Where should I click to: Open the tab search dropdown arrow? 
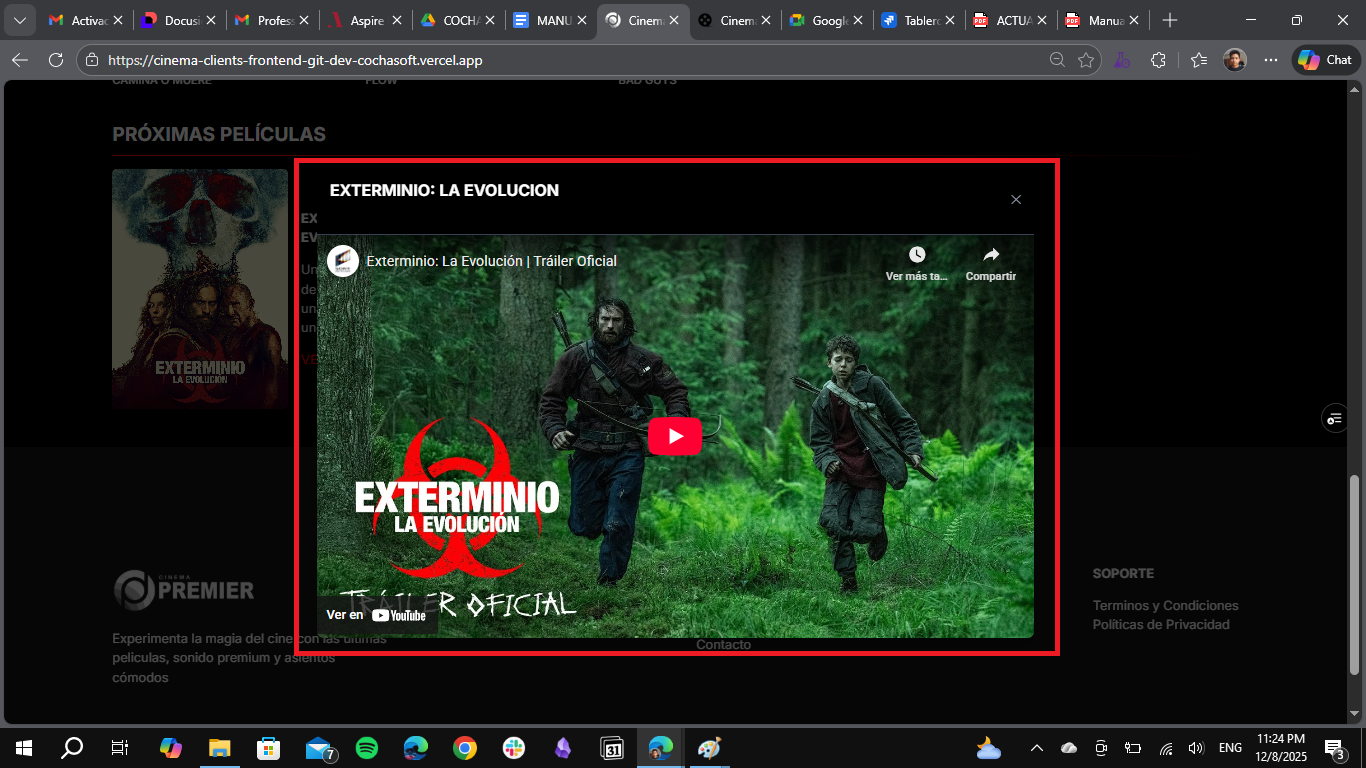tap(20, 19)
